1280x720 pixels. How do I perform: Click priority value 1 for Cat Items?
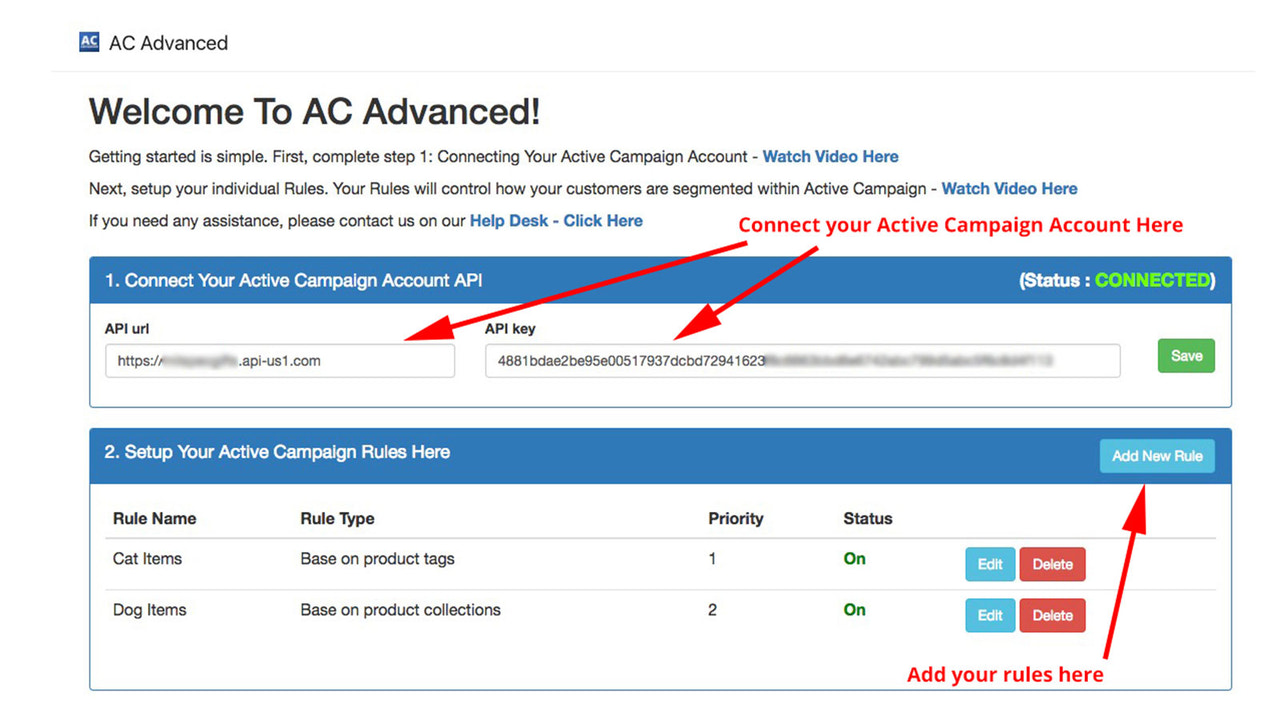[x=712, y=559]
